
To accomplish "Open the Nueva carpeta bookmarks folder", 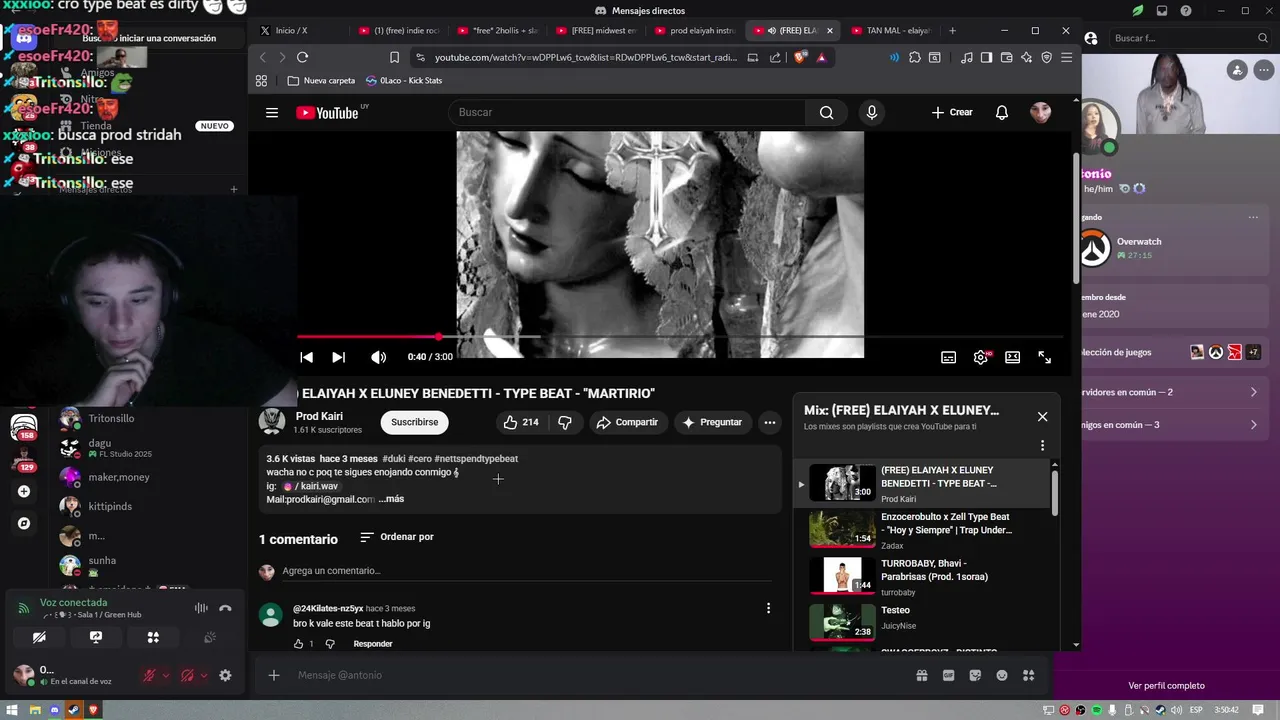I will [321, 80].
